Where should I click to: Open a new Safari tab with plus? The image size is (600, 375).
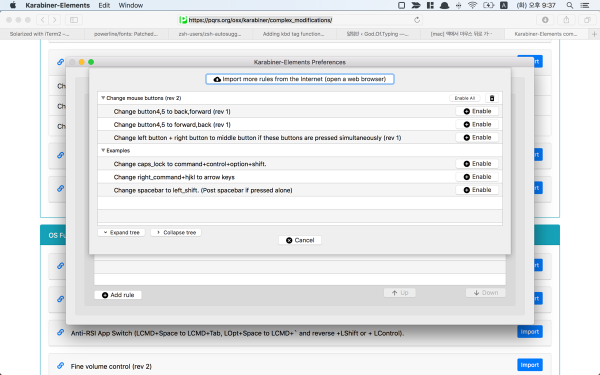(x=594, y=34)
